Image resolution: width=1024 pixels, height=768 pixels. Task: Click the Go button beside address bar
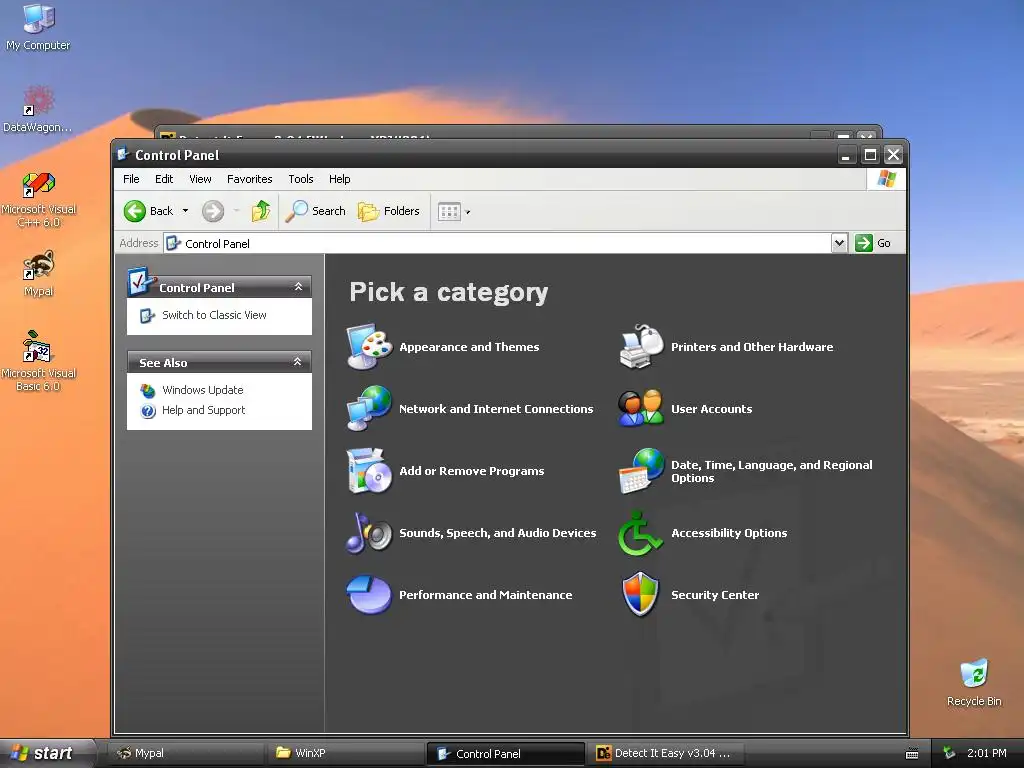coord(874,243)
